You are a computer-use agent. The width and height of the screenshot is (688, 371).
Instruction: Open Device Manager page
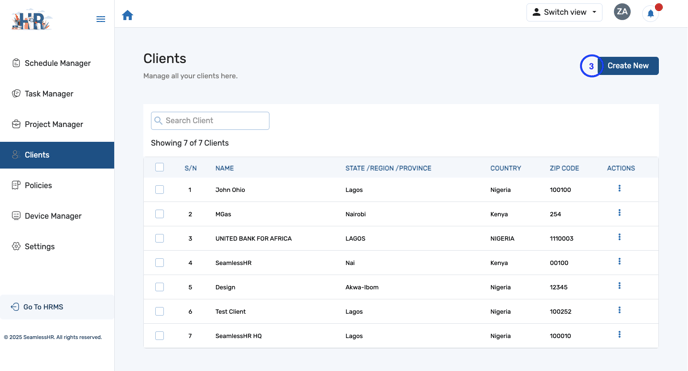(57, 216)
